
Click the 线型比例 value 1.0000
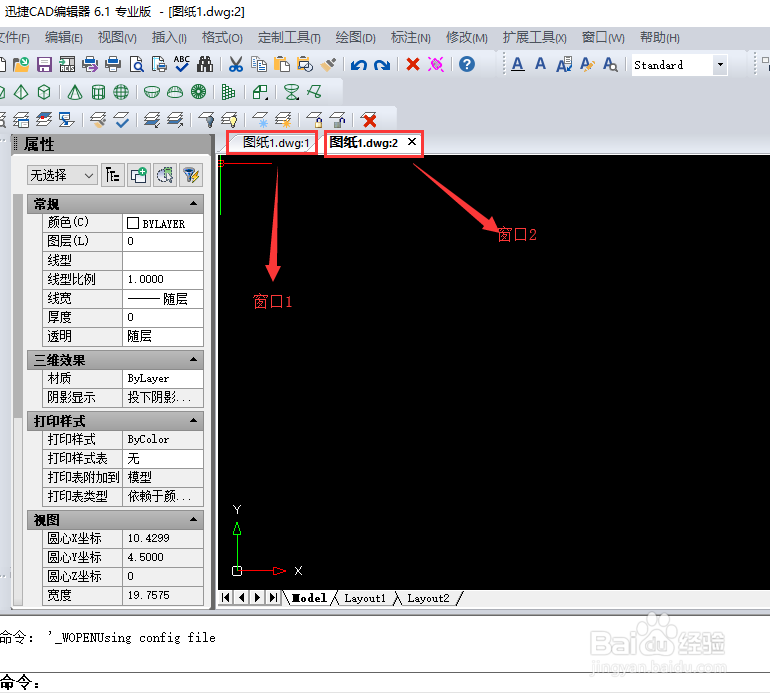click(x=163, y=279)
